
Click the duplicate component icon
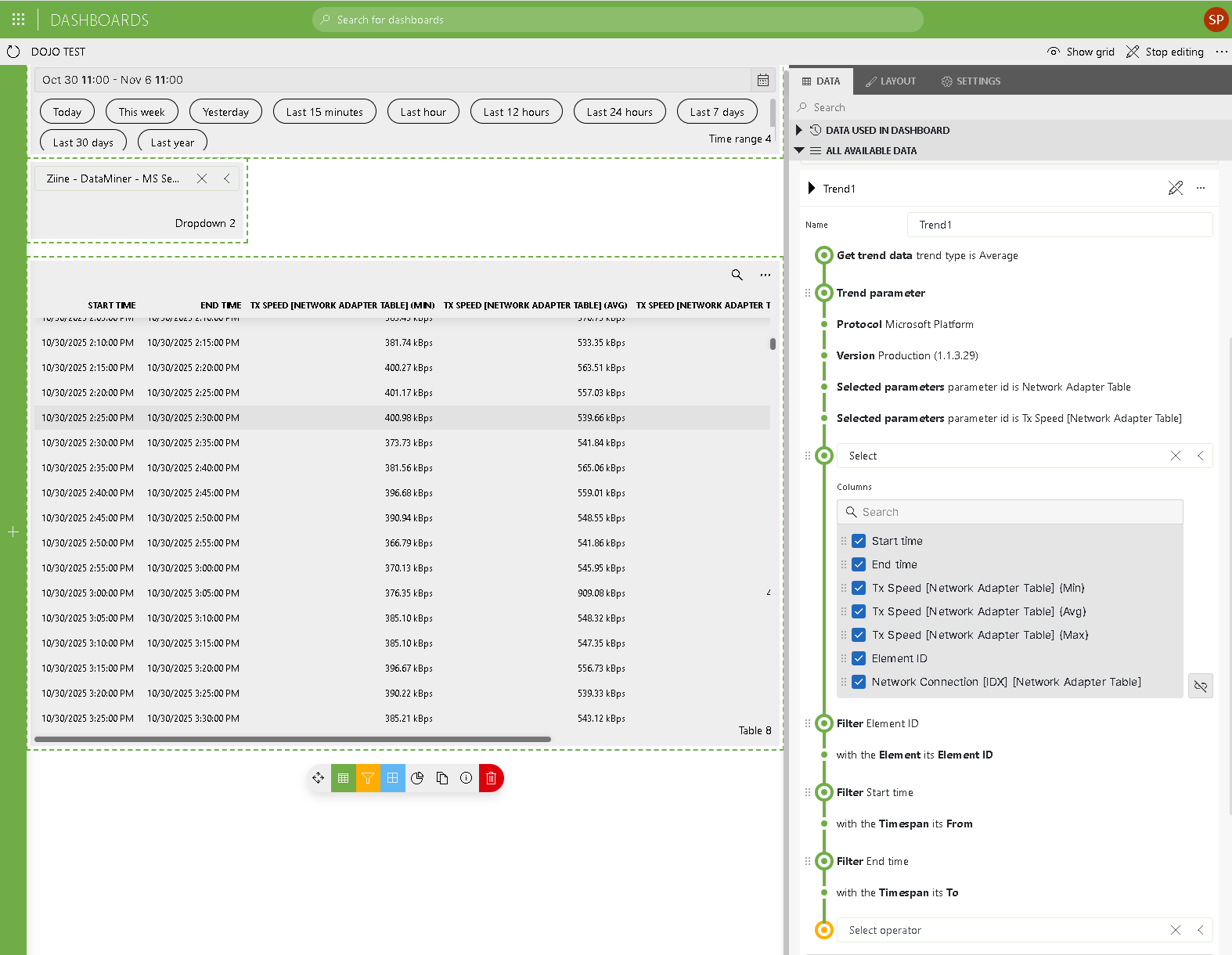(x=442, y=778)
